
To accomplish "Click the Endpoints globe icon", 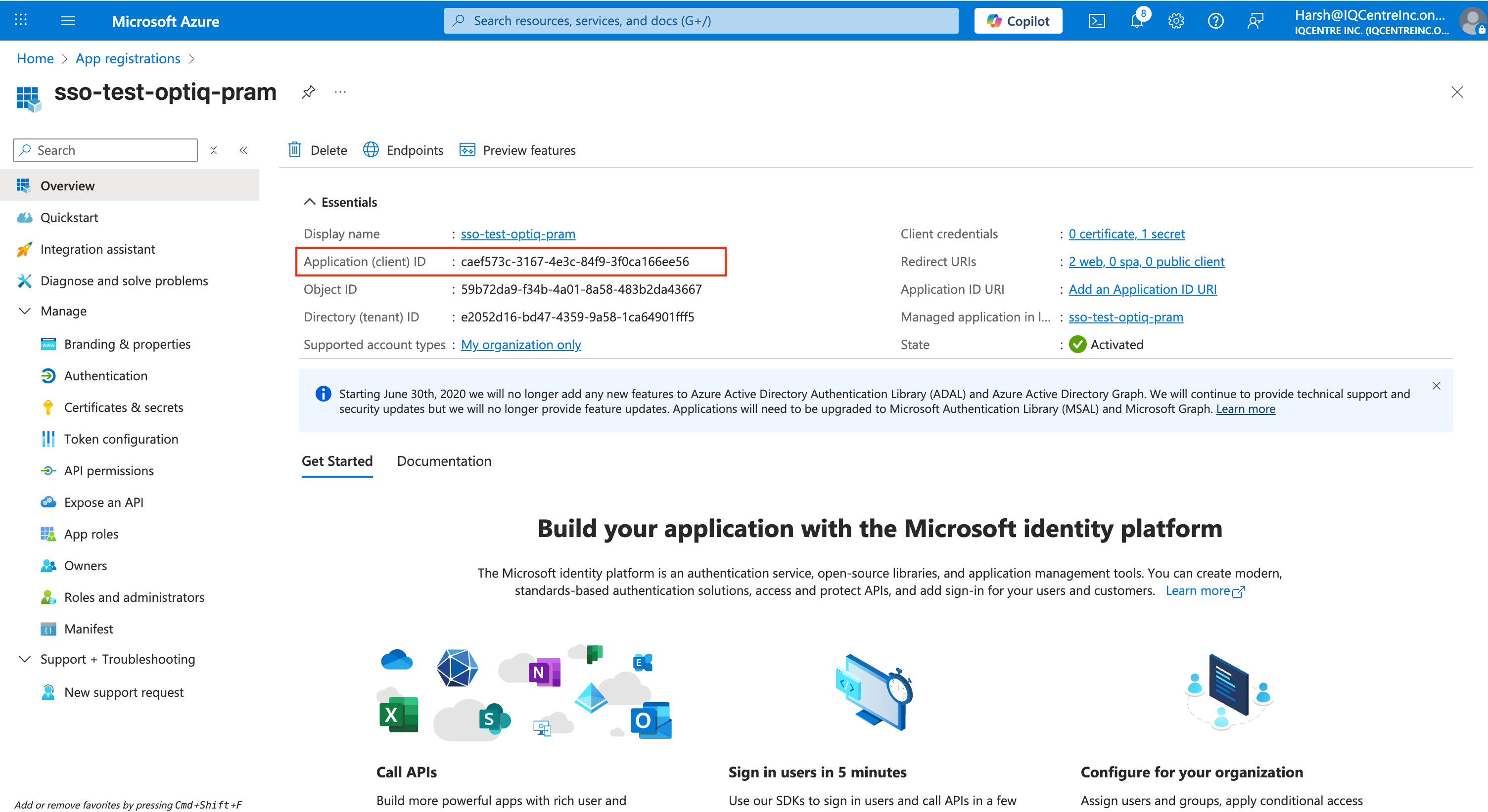I will coord(371,150).
